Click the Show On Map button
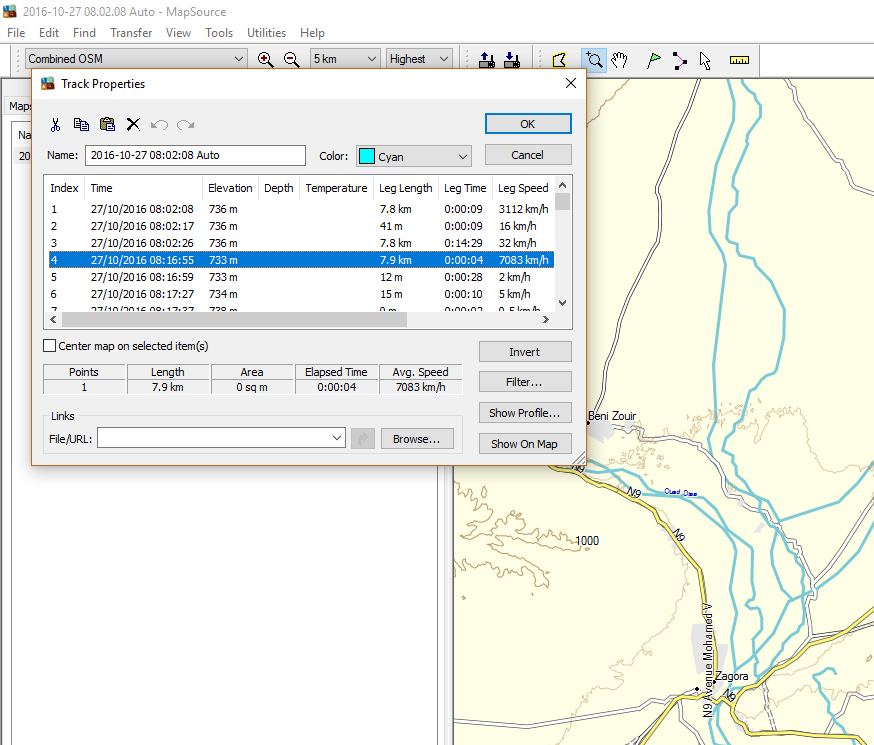The height and width of the screenshot is (745, 874). 525,444
